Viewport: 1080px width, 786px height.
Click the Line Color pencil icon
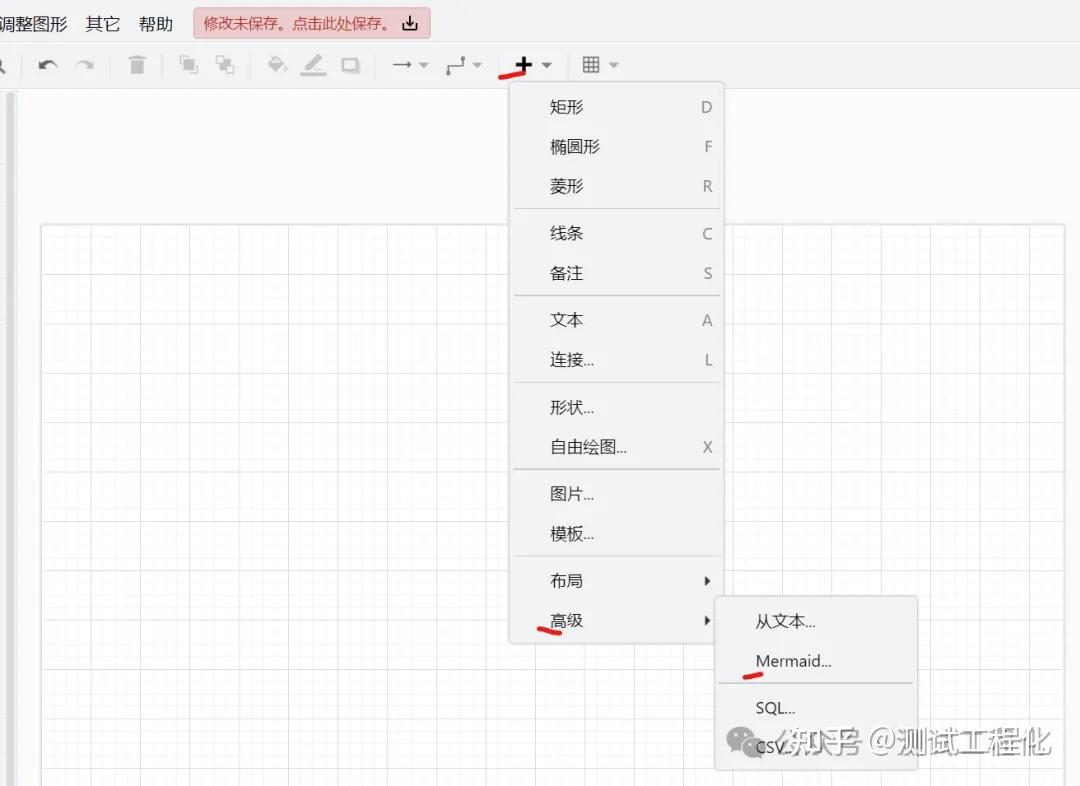pyautogui.click(x=313, y=65)
